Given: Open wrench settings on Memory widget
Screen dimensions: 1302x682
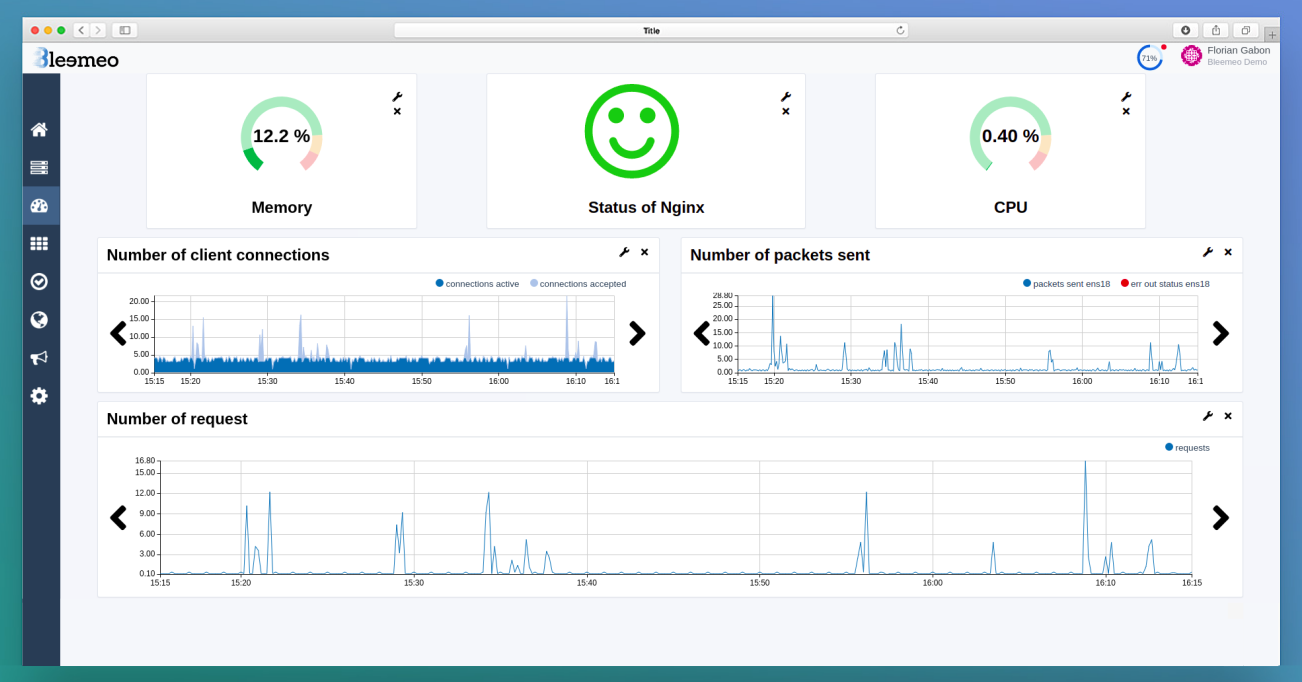Looking at the screenshot, I should [x=397, y=97].
